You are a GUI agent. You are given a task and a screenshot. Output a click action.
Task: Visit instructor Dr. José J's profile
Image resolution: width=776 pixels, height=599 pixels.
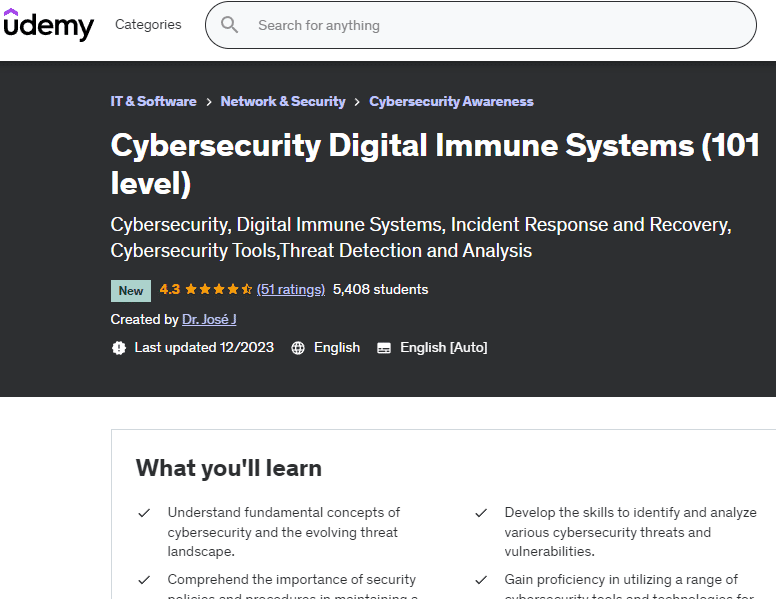click(x=209, y=320)
